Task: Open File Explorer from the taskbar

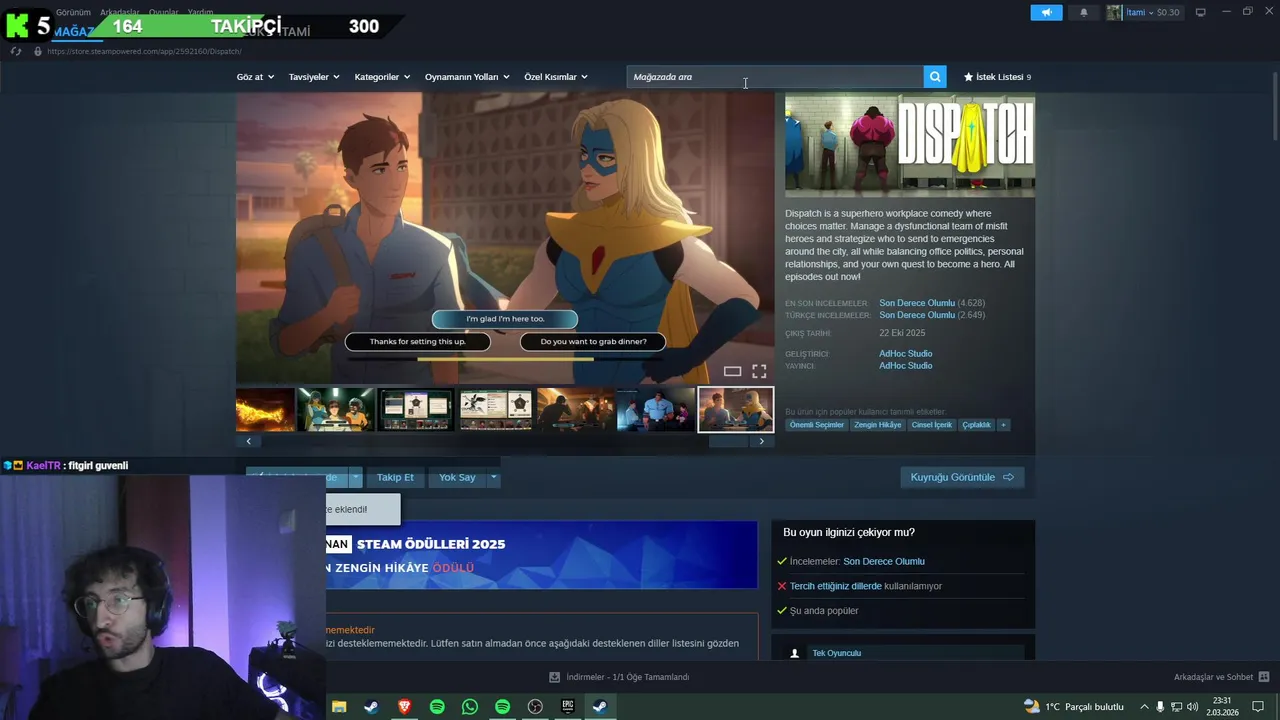Action: coord(339,707)
